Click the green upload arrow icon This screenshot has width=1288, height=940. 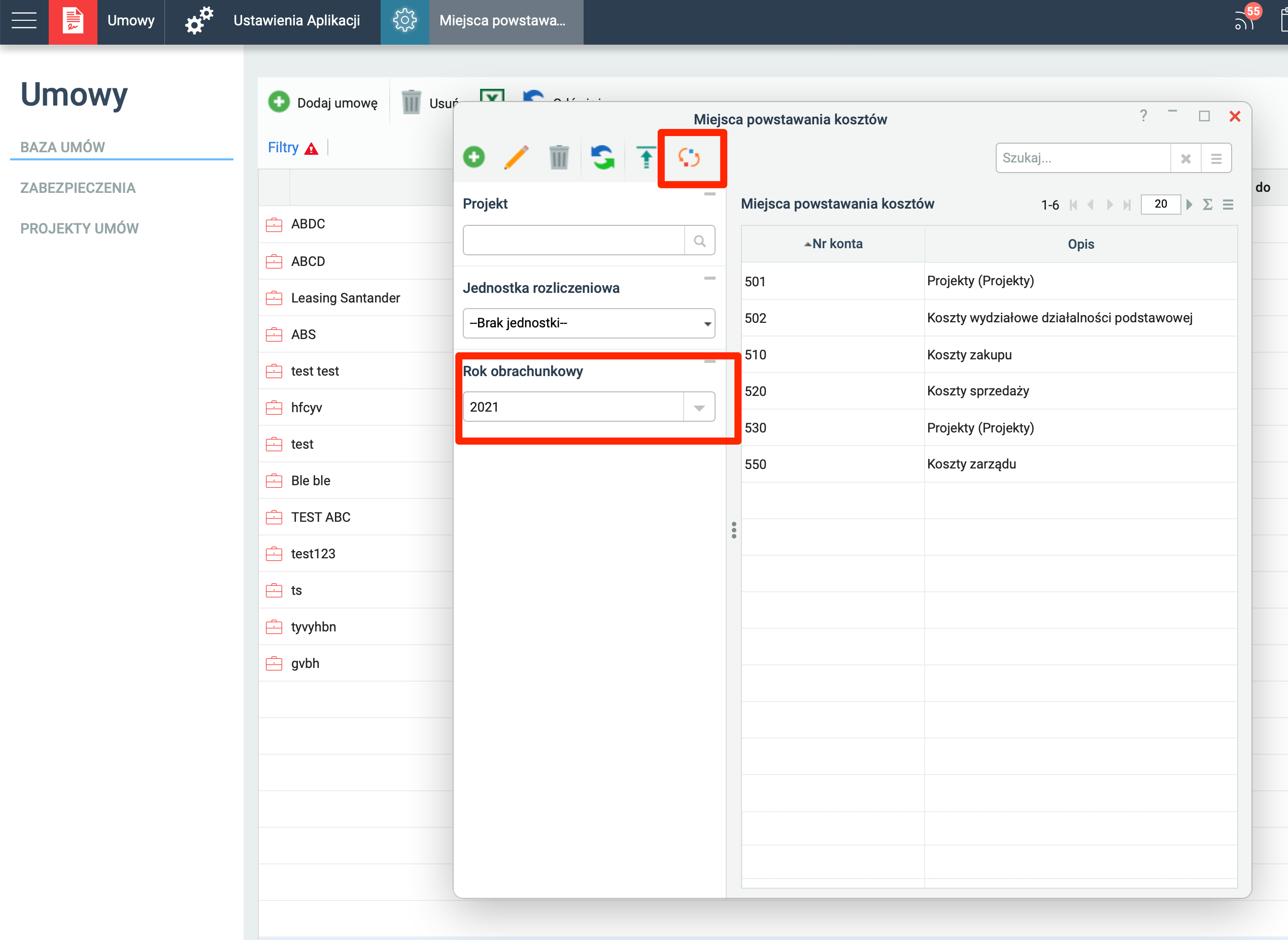[x=646, y=157]
